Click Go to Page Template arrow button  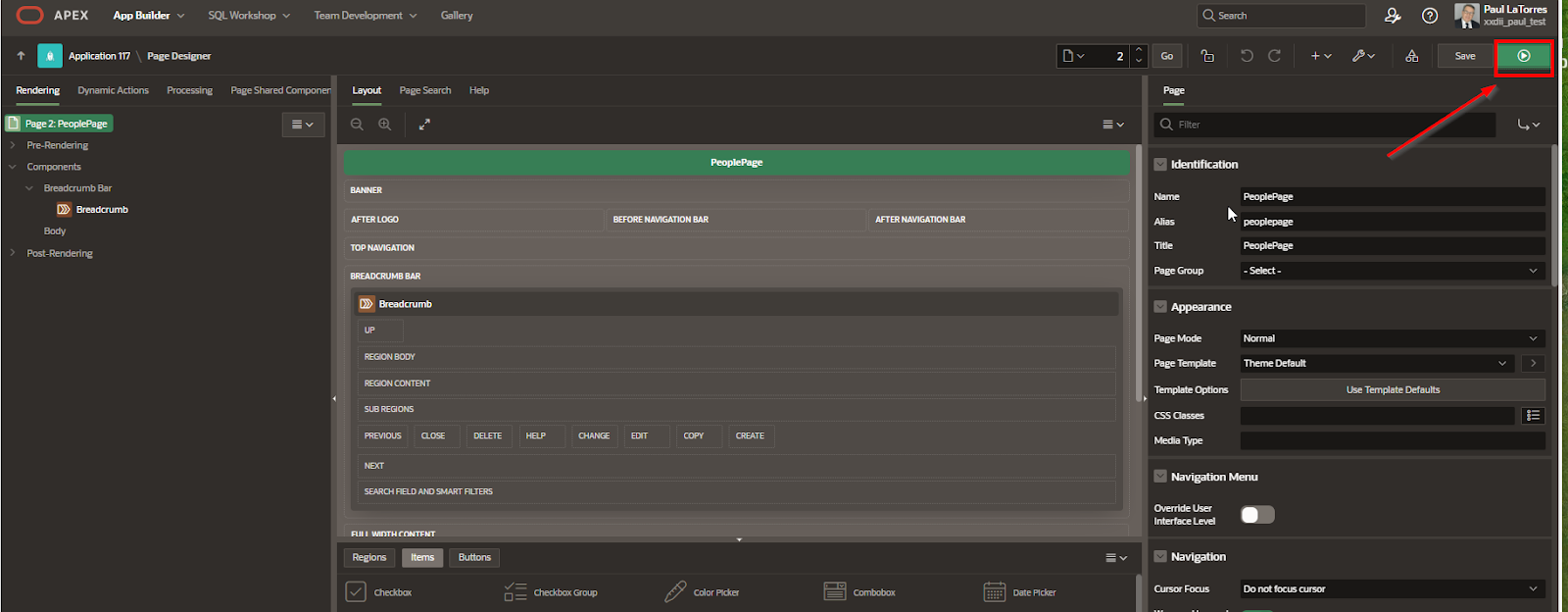pyautogui.click(x=1534, y=363)
